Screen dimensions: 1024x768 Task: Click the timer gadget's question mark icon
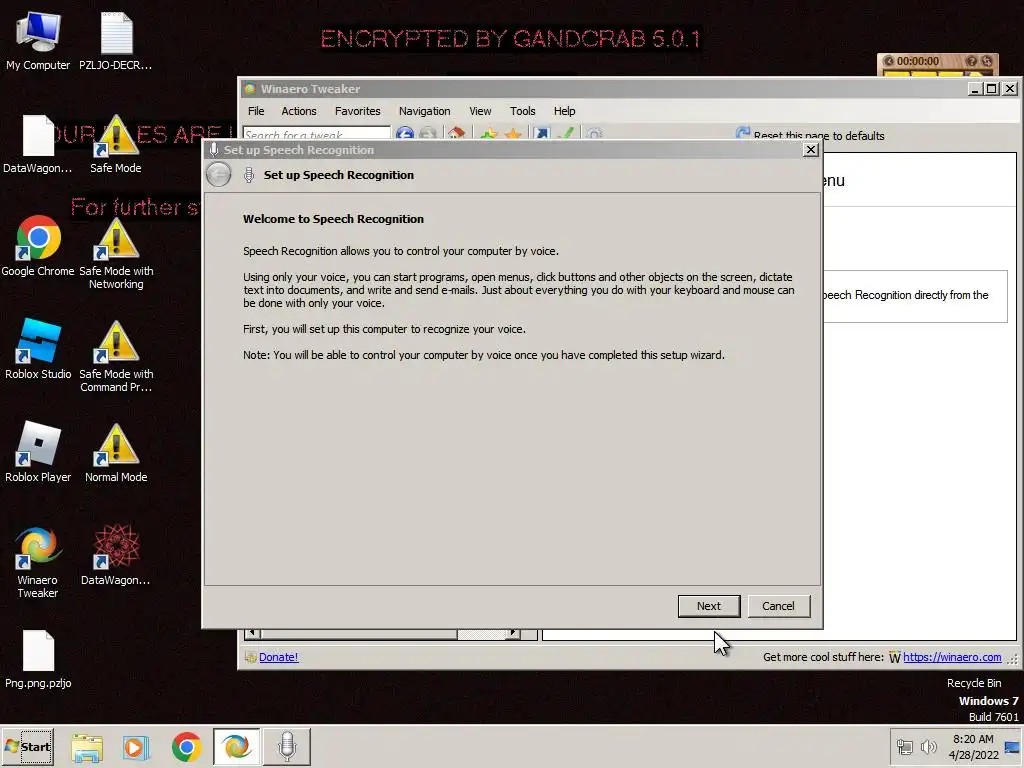[972, 61]
